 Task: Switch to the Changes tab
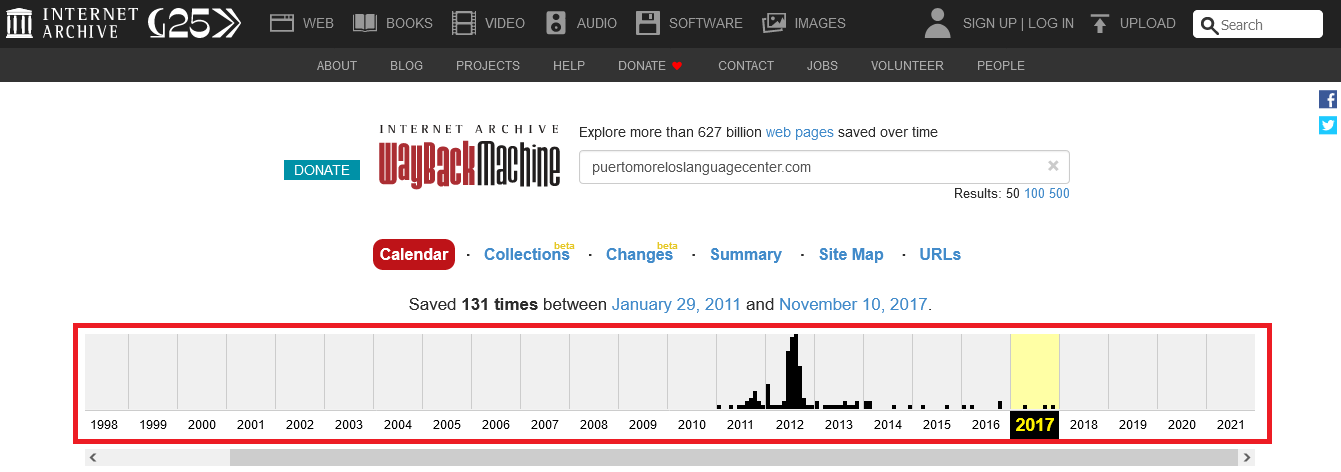pyautogui.click(x=639, y=254)
